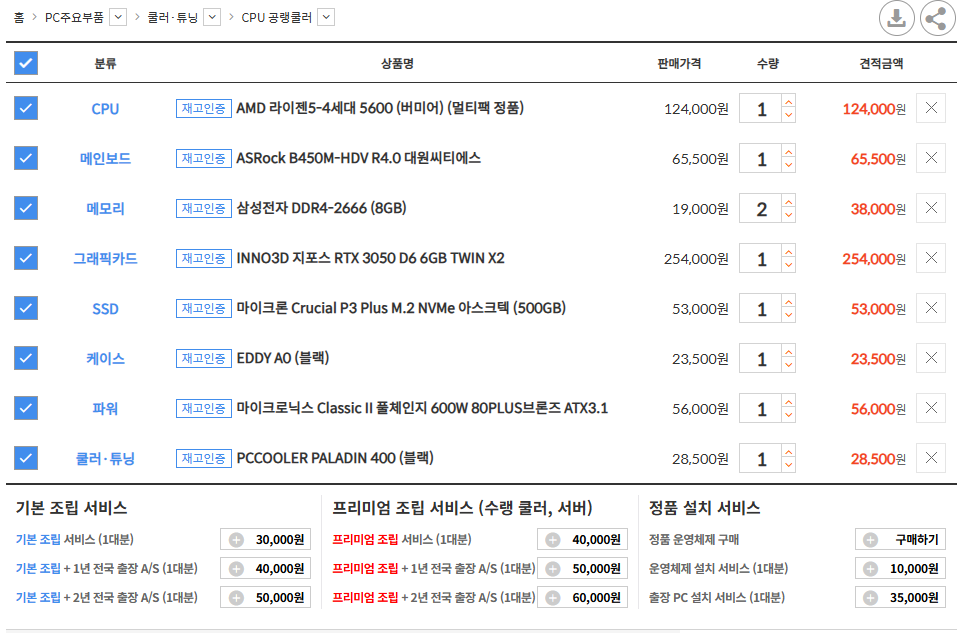Click 구매하기 for 정품 운영체제 구매

(900, 539)
